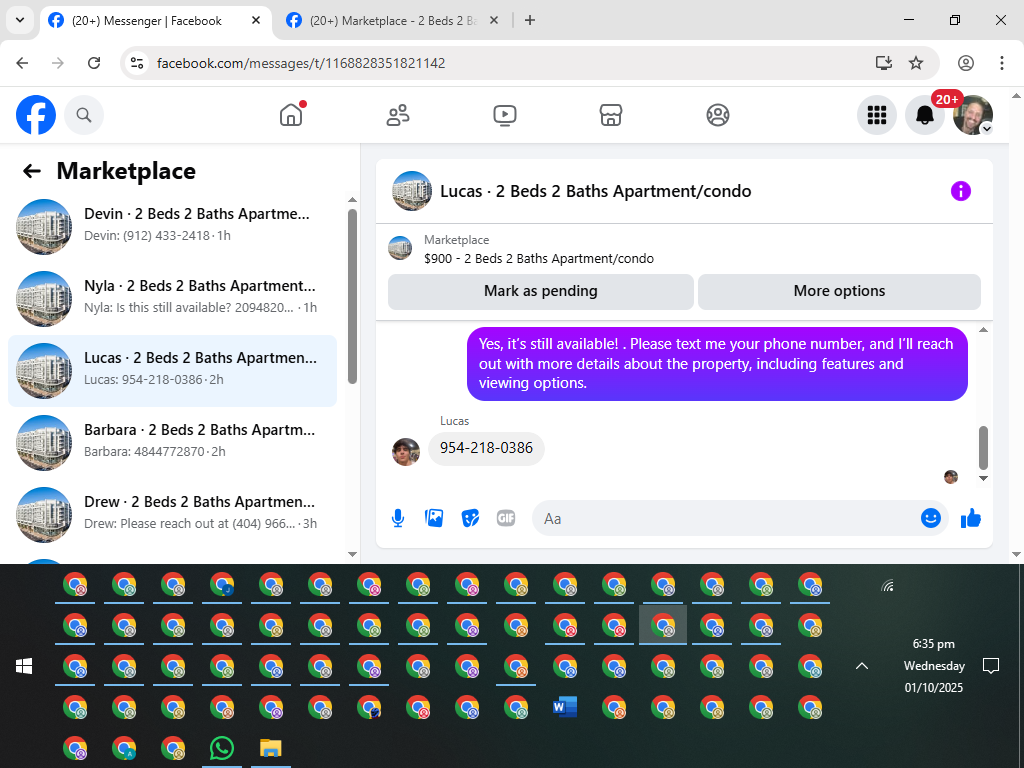Click the browser Back arrow

[22, 63]
